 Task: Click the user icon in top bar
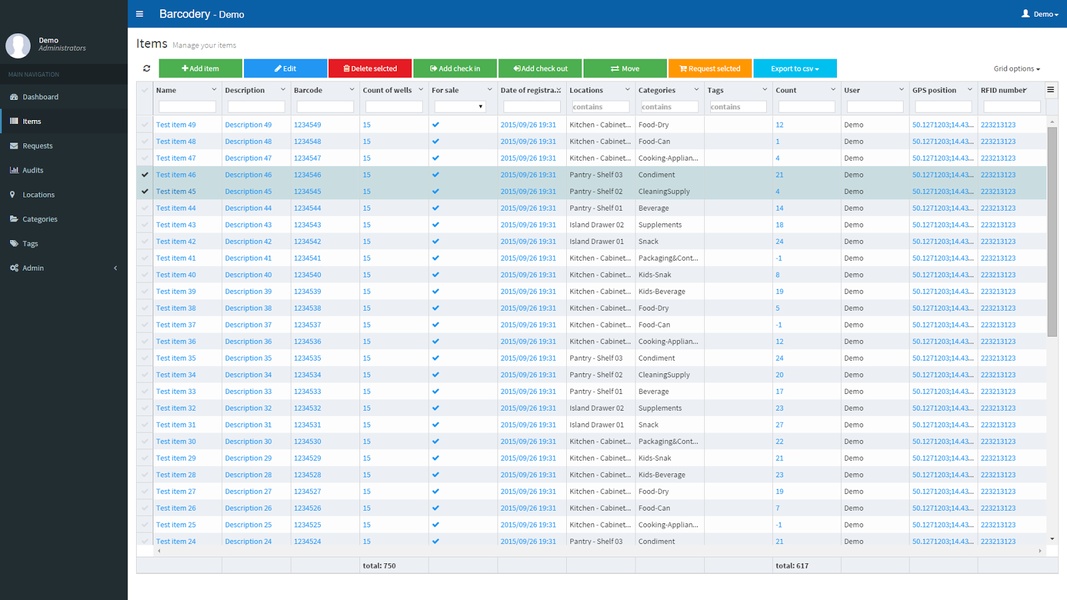click(1025, 14)
